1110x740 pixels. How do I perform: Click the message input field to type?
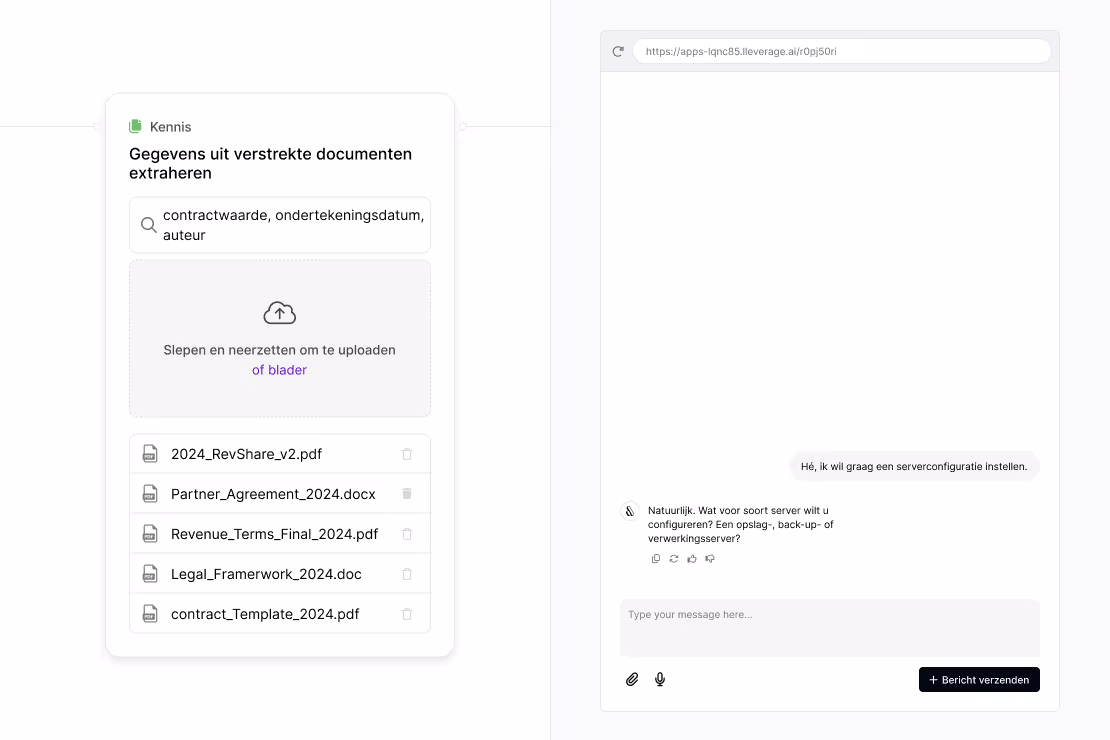click(x=829, y=628)
